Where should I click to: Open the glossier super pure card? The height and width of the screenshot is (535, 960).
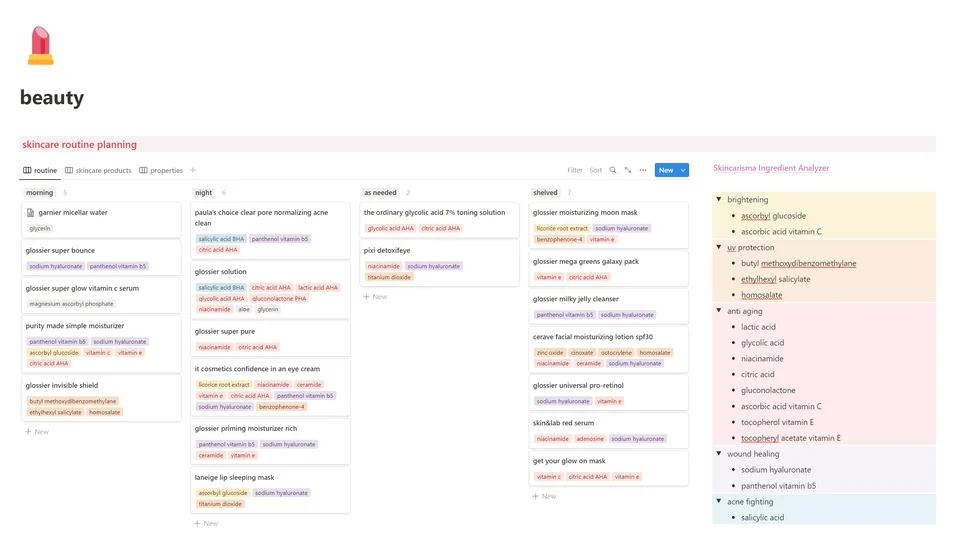[270, 339]
